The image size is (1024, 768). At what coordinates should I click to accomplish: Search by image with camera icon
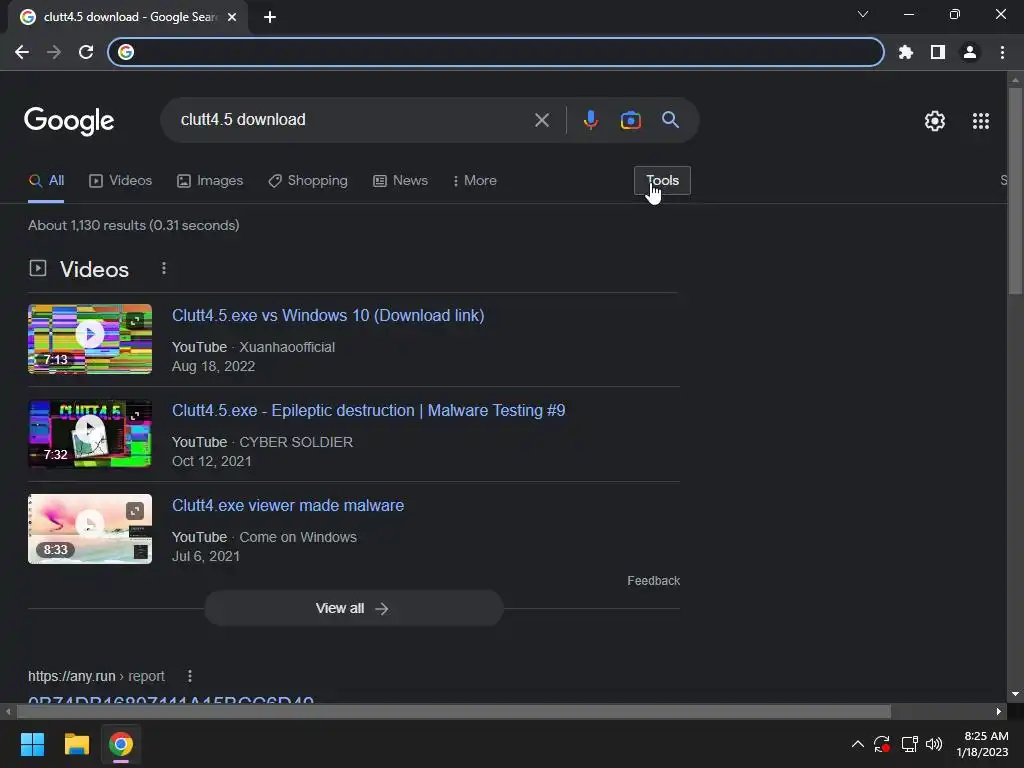[x=630, y=120]
